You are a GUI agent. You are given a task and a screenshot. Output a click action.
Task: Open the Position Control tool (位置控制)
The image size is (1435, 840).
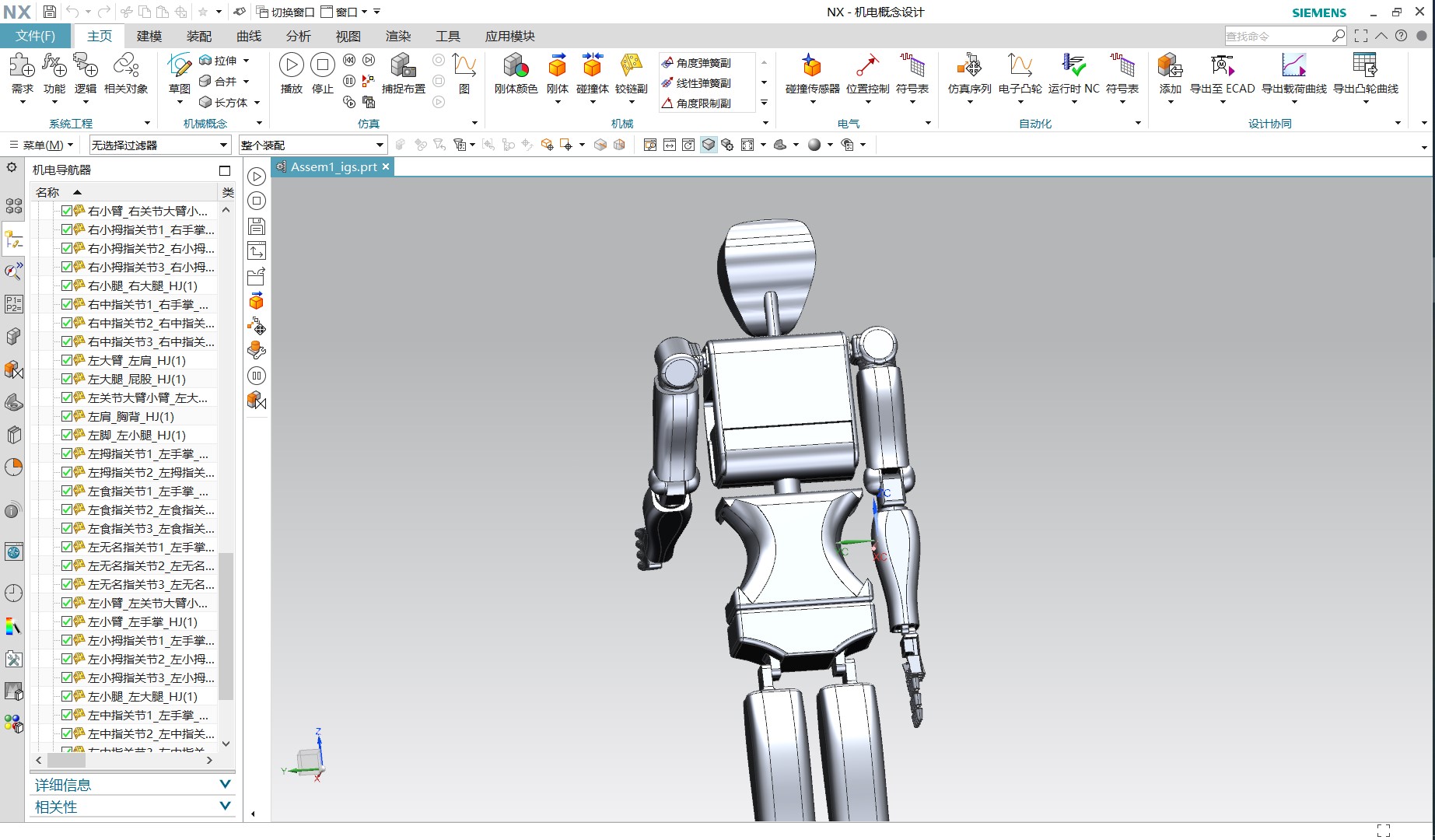tap(867, 74)
